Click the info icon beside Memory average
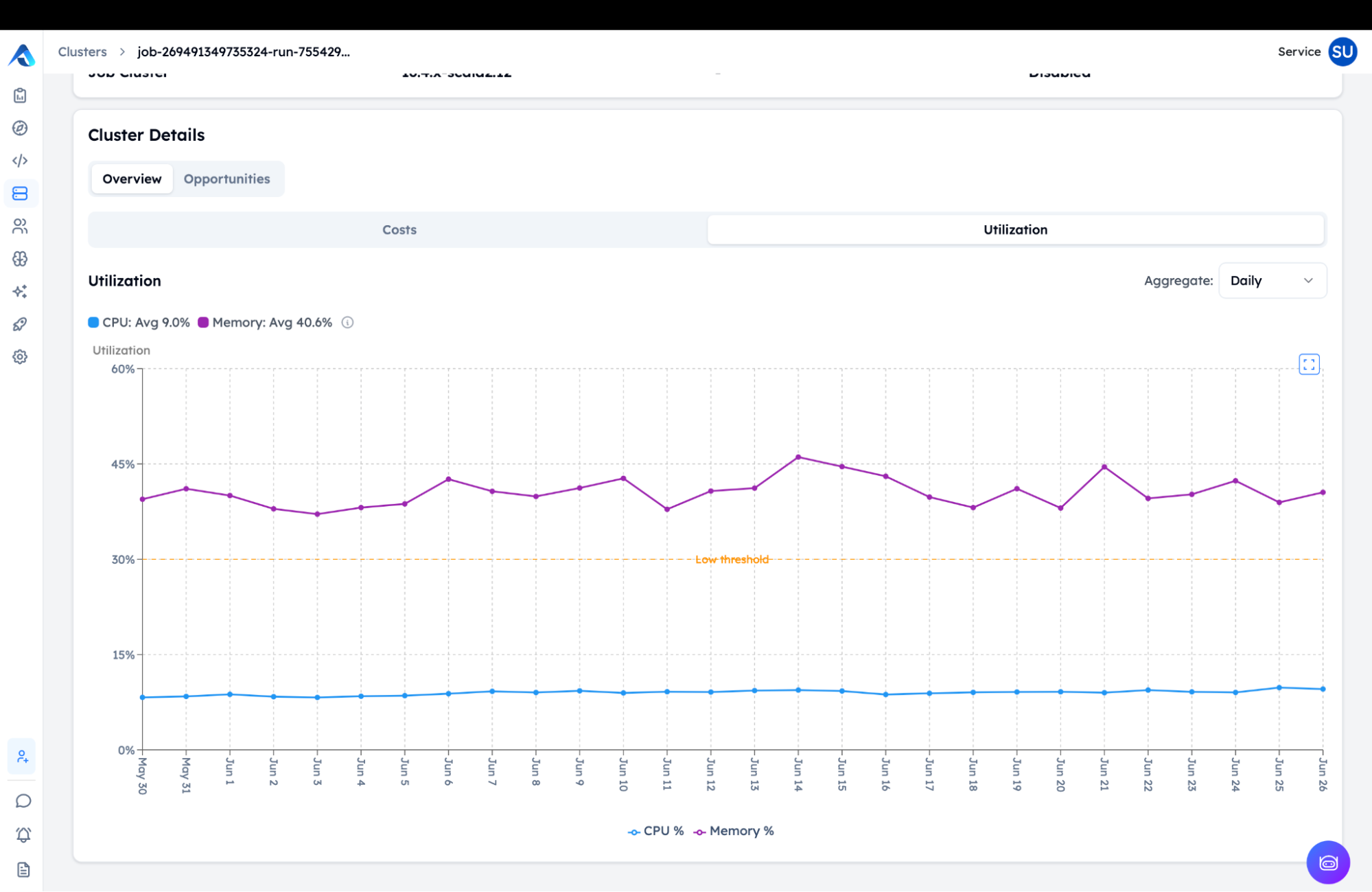The height and width of the screenshot is (892, 1372). 347,323
